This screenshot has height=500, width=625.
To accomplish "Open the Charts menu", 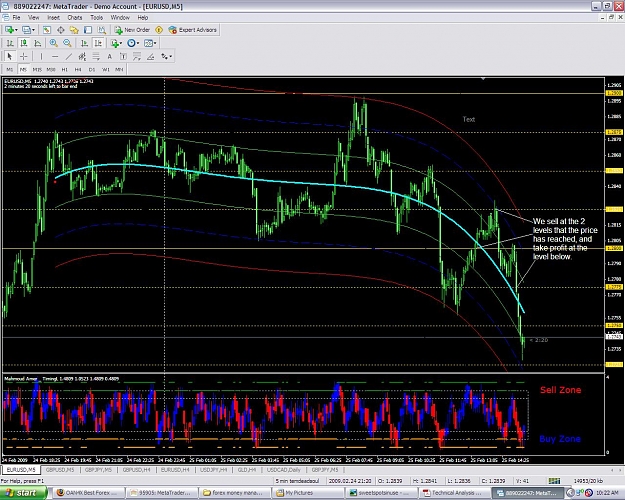I will coord(75,18).
